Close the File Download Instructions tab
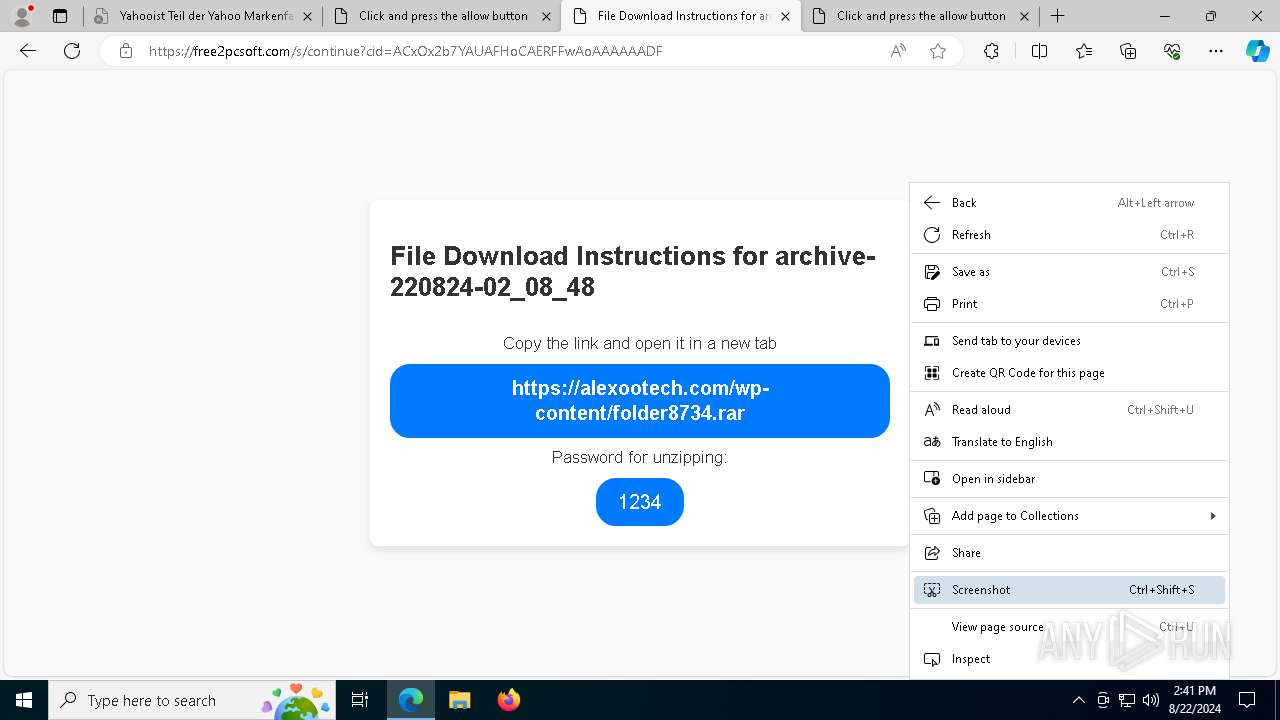This screenshot has width=1280, height=720. (x=785, y=16)
